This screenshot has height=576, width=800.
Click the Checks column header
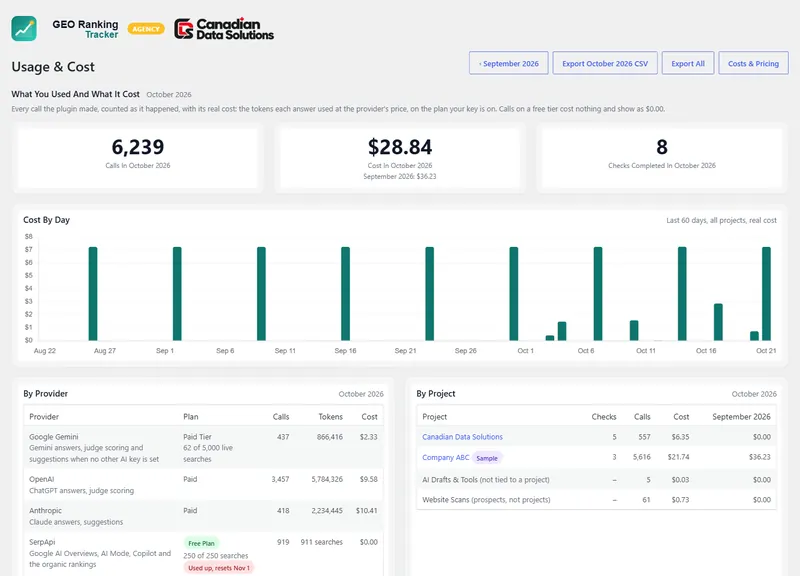point(604,417)
